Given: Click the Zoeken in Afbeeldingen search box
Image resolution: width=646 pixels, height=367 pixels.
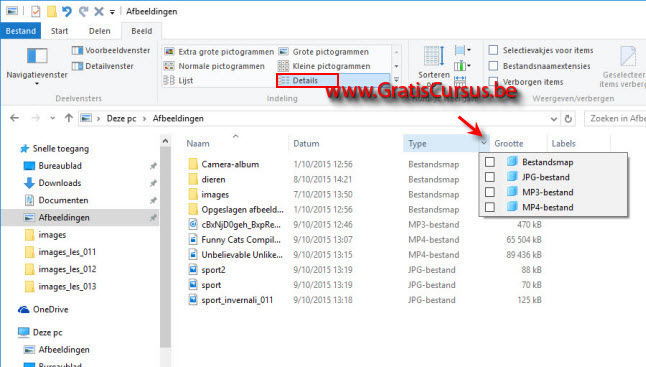Looking at the screenshot, I should (x=615, y=119).
